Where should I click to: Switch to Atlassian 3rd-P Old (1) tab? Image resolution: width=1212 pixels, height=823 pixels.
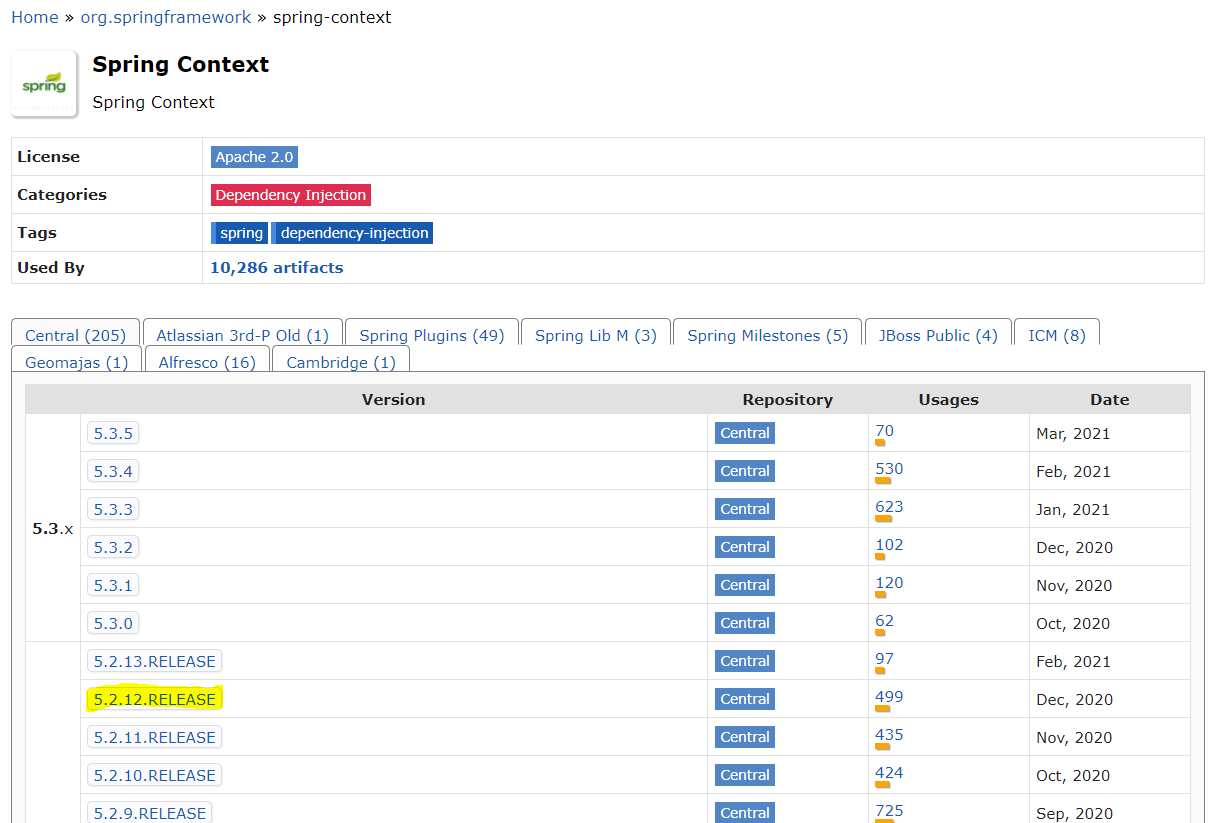(x=243, y=335)
